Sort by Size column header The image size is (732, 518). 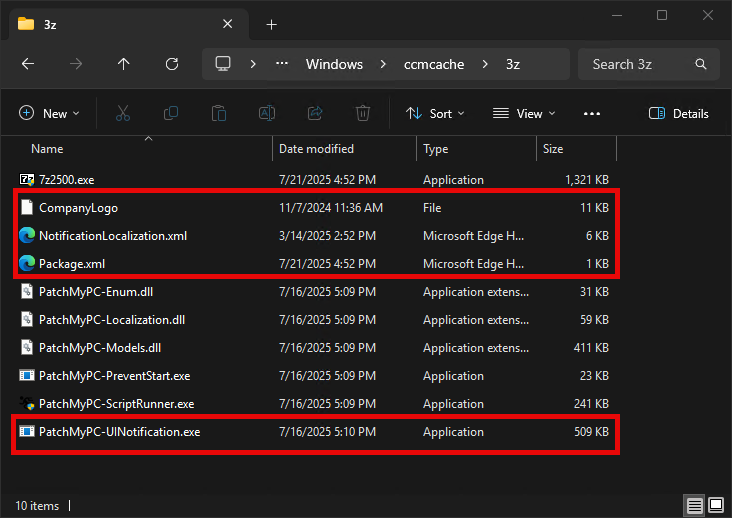point(553,149)
